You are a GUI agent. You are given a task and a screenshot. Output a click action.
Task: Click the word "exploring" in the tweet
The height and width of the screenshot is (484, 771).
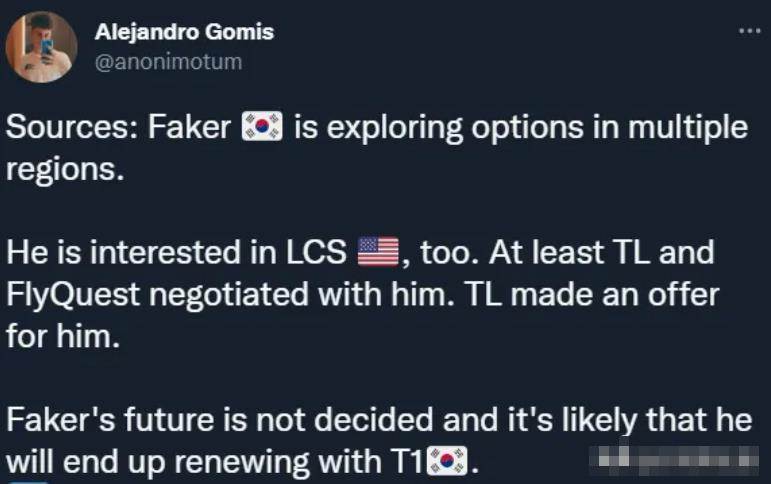tap(395, 128)
